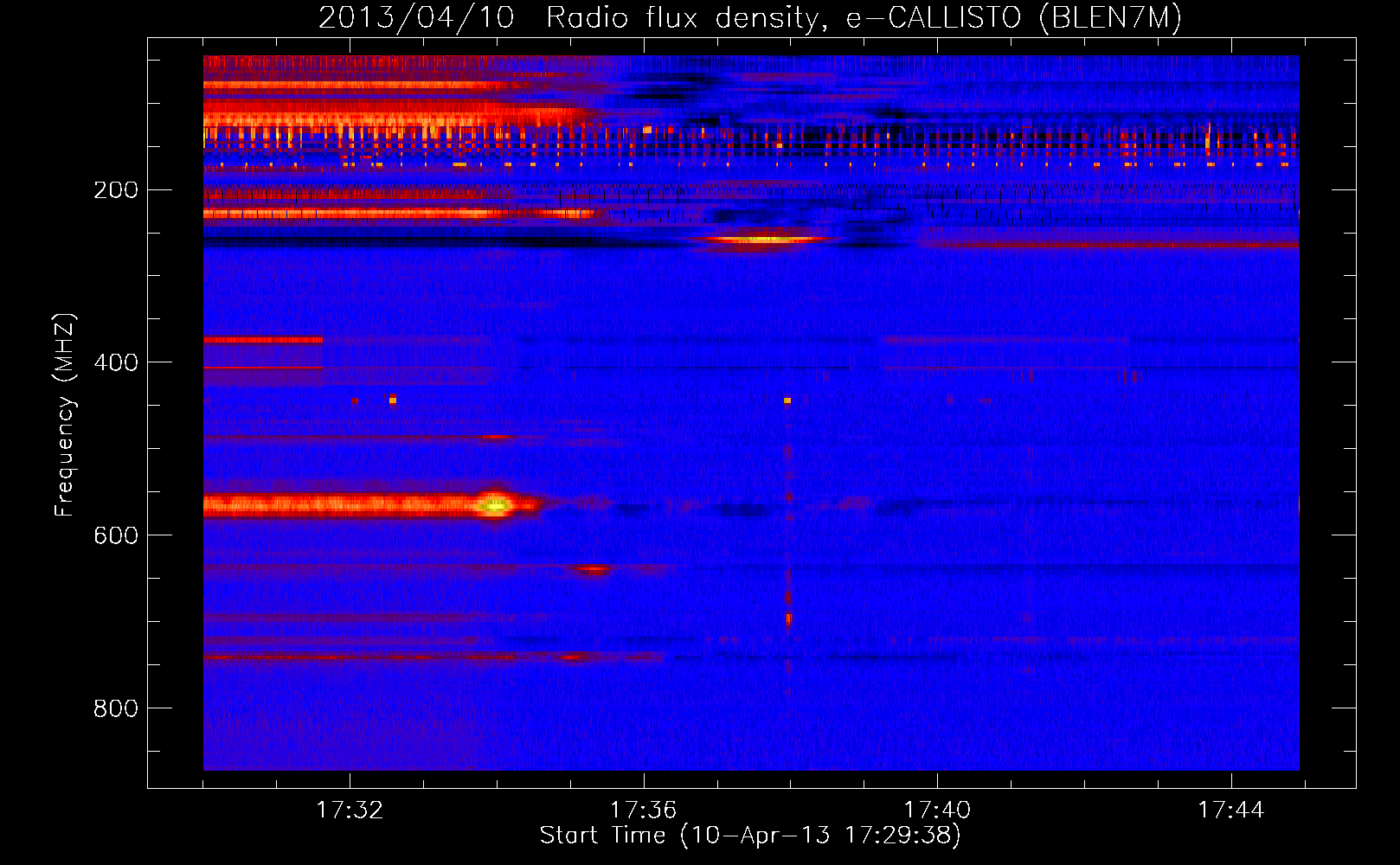Screen dimensions: 1400x865
Task: Click the 17:32 time tick label
Action: pos(350,811)
